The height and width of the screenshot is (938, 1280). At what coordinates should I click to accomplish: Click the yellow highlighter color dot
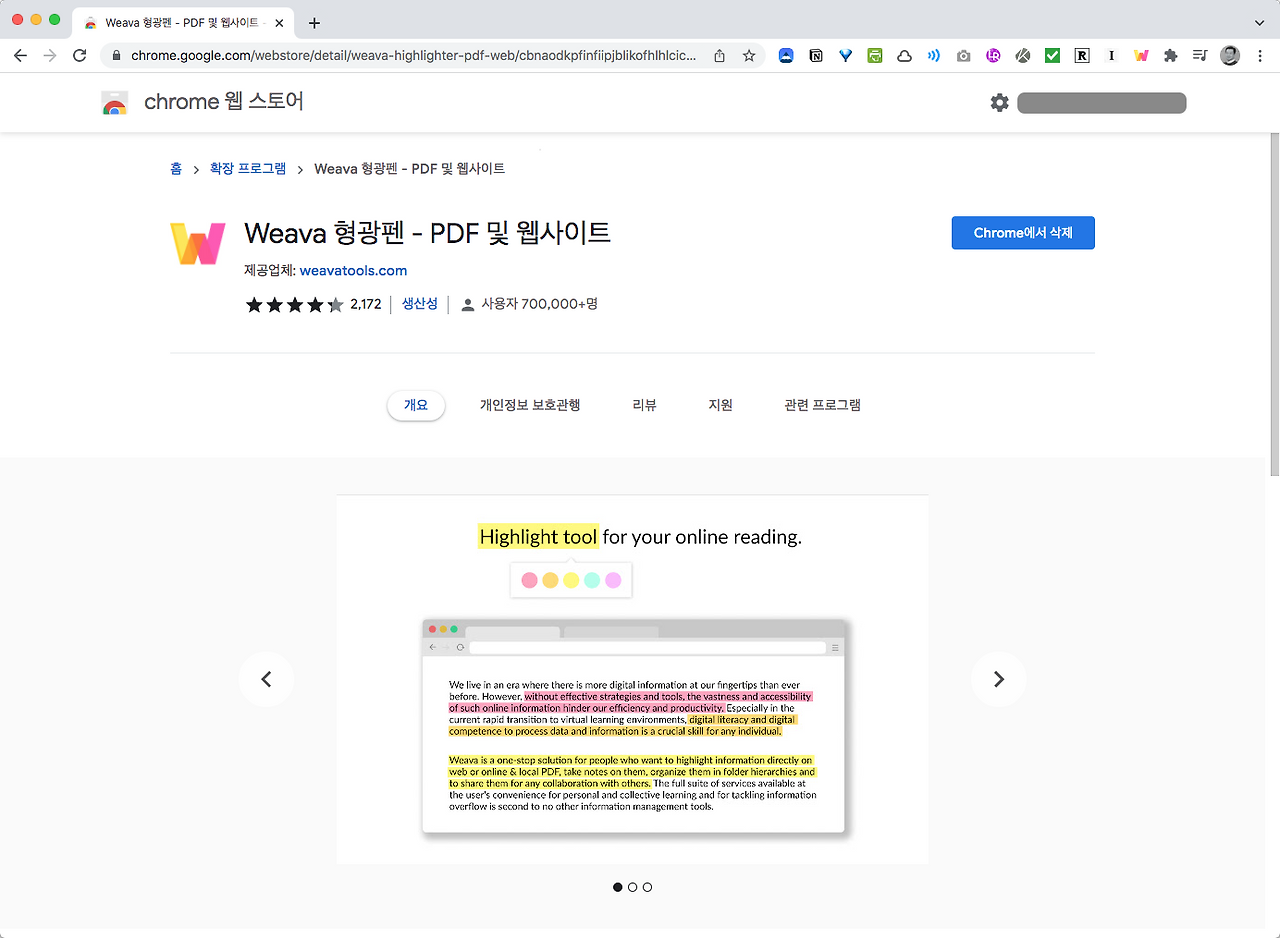(x=571, y=580)
